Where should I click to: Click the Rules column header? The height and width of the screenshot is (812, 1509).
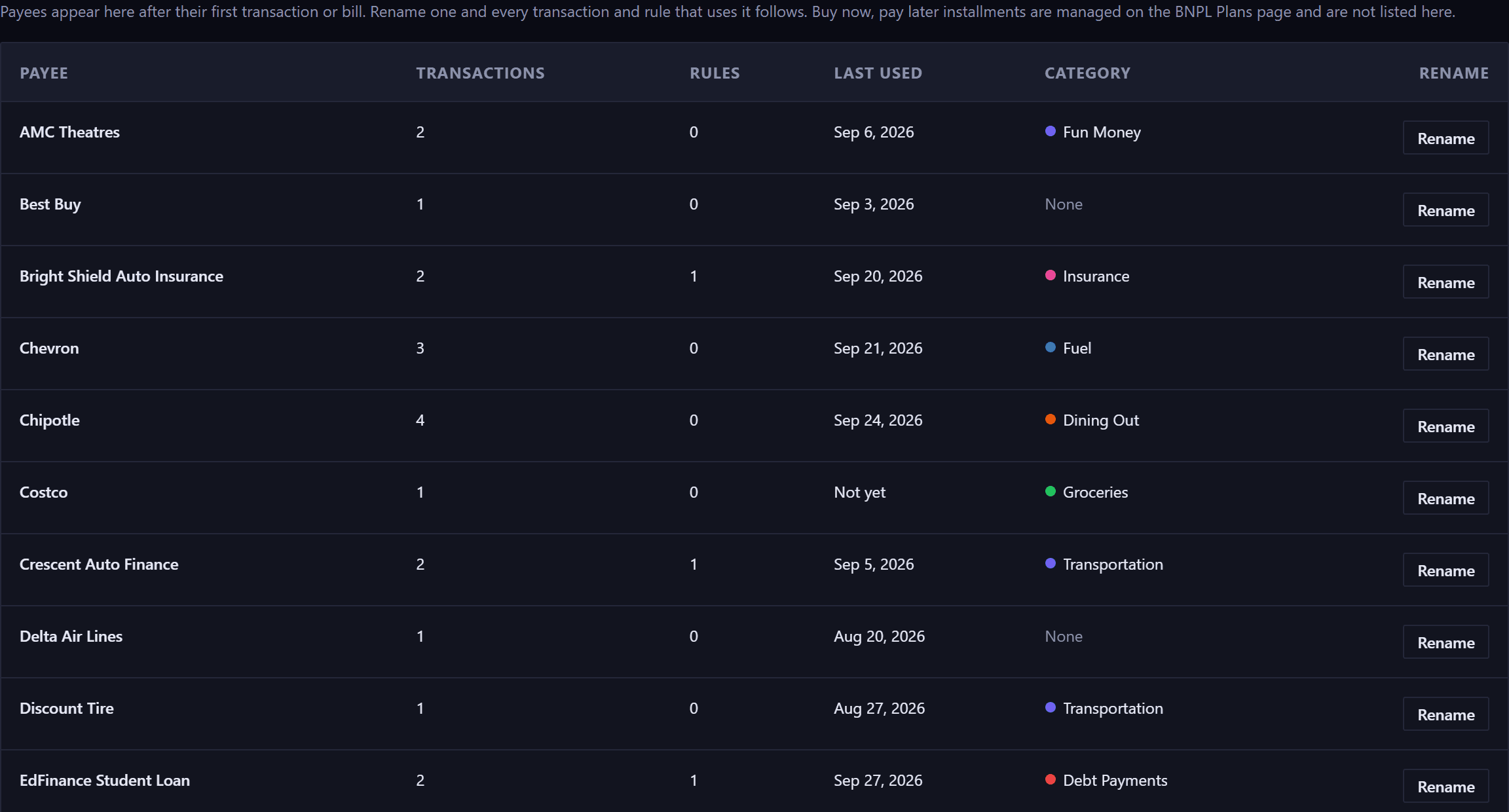coord(715,73)
